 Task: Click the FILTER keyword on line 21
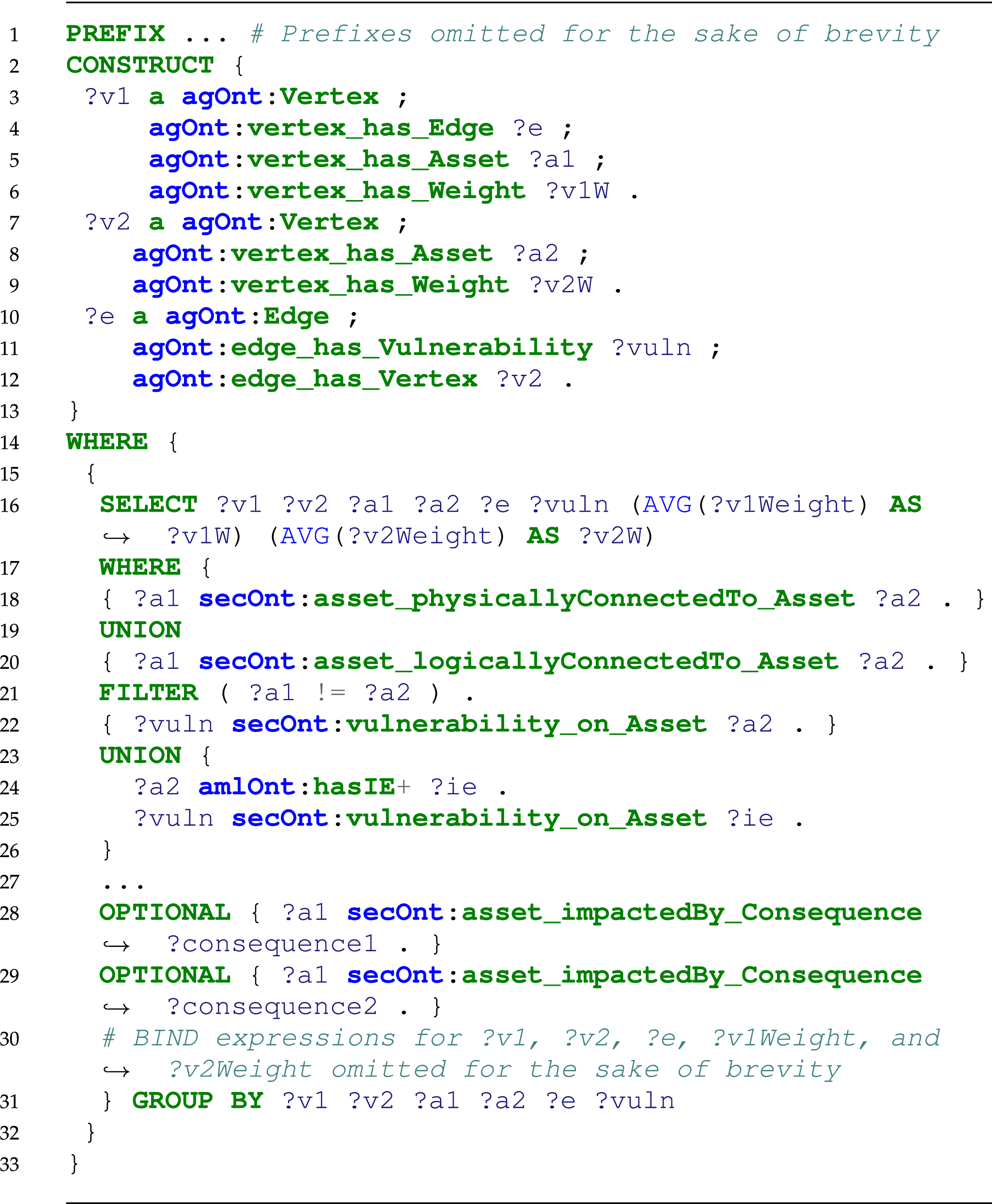[148, 693]
